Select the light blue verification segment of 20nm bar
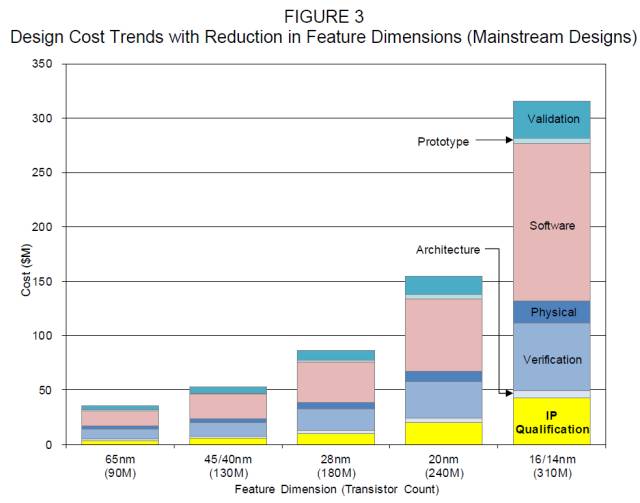640x503 pixels. click(x=444, y=400)
